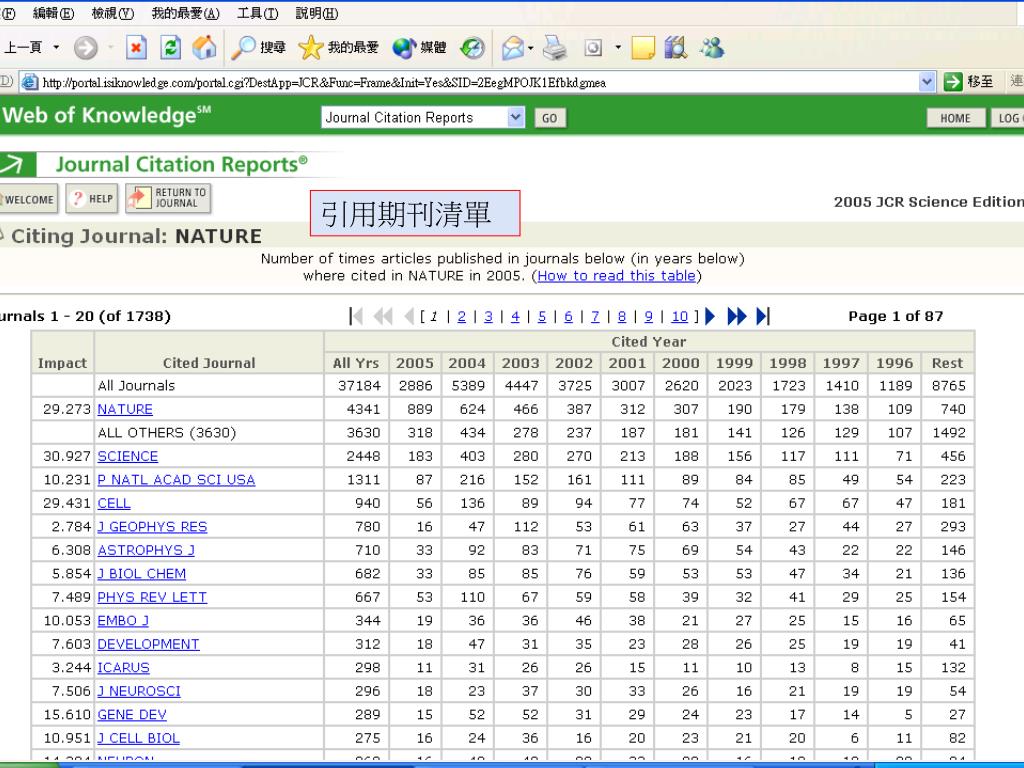
Task: Open the CELL journal link
Action: 114,504
